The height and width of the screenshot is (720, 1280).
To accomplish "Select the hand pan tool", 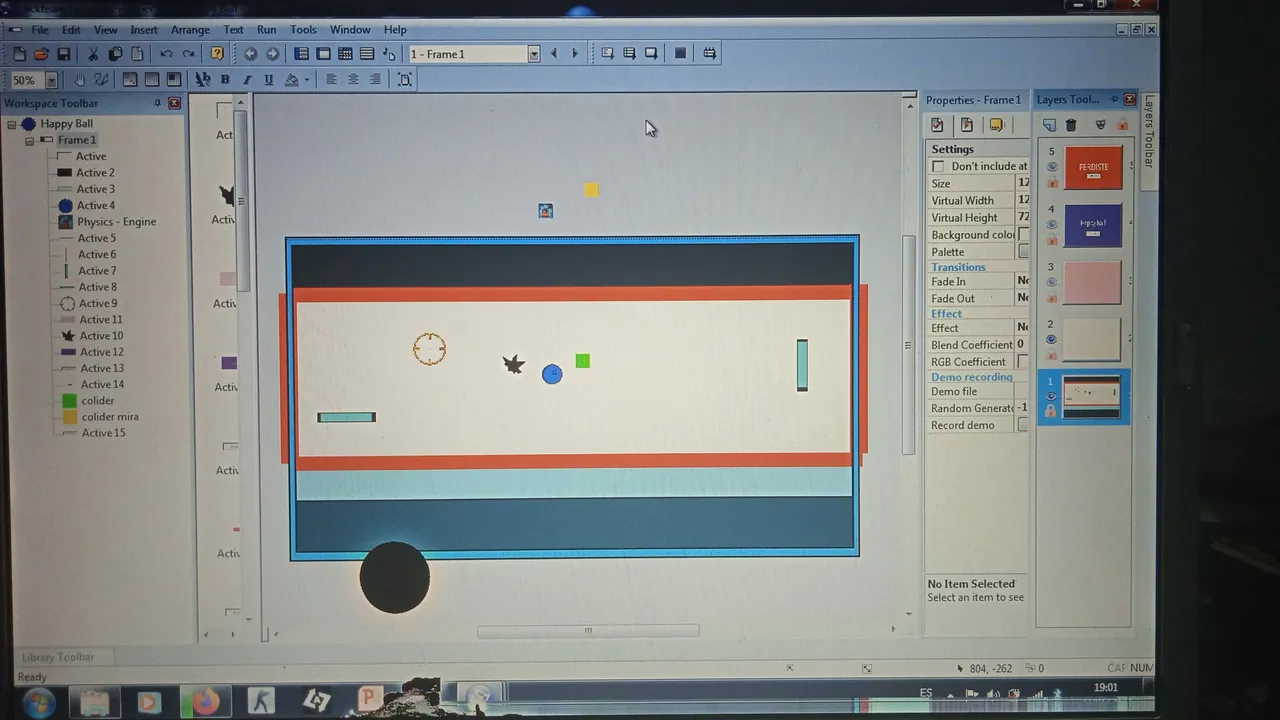I will pyautogui.click(x=79, y=80).
